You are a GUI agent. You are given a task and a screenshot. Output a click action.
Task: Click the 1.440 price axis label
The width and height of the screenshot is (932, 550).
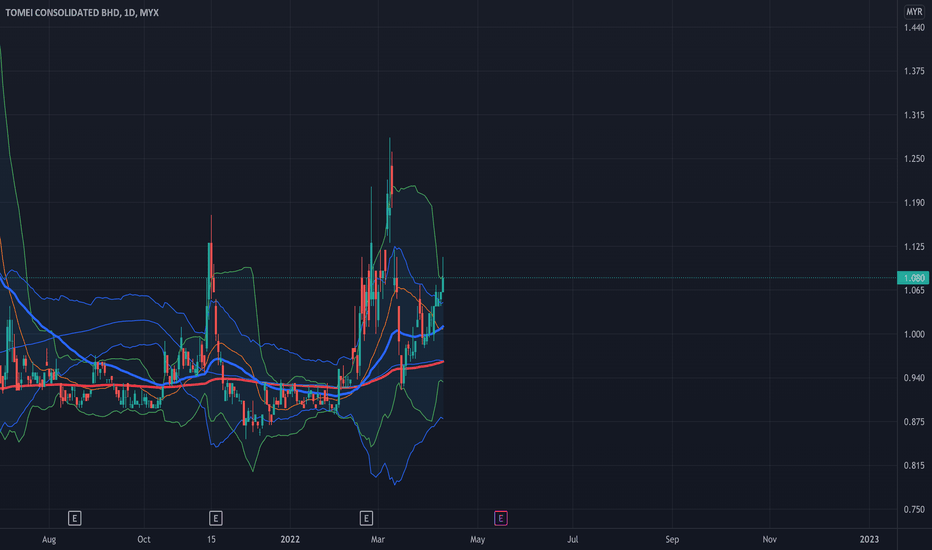tap(914, 27)
